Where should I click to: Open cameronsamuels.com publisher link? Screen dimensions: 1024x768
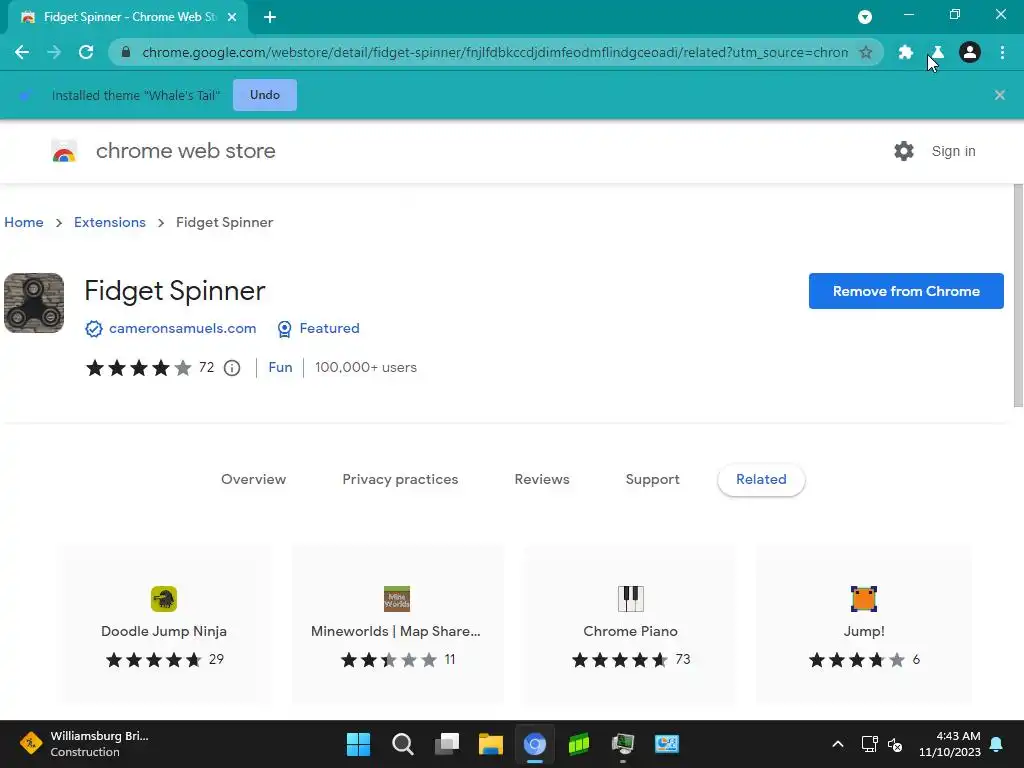182,328
